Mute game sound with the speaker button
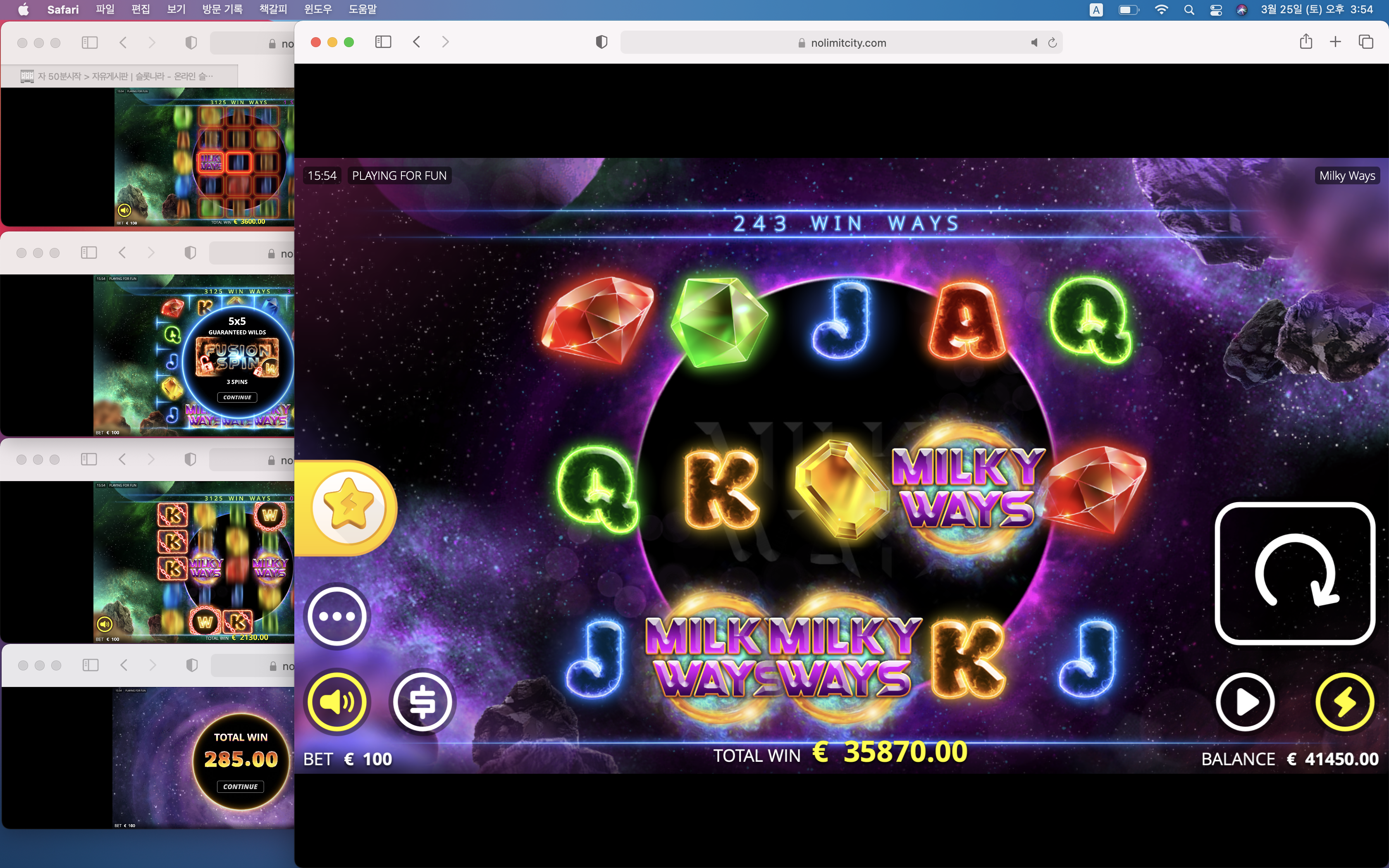The height and width of the screenshot is (868, 1389). [x=337, y=701]
